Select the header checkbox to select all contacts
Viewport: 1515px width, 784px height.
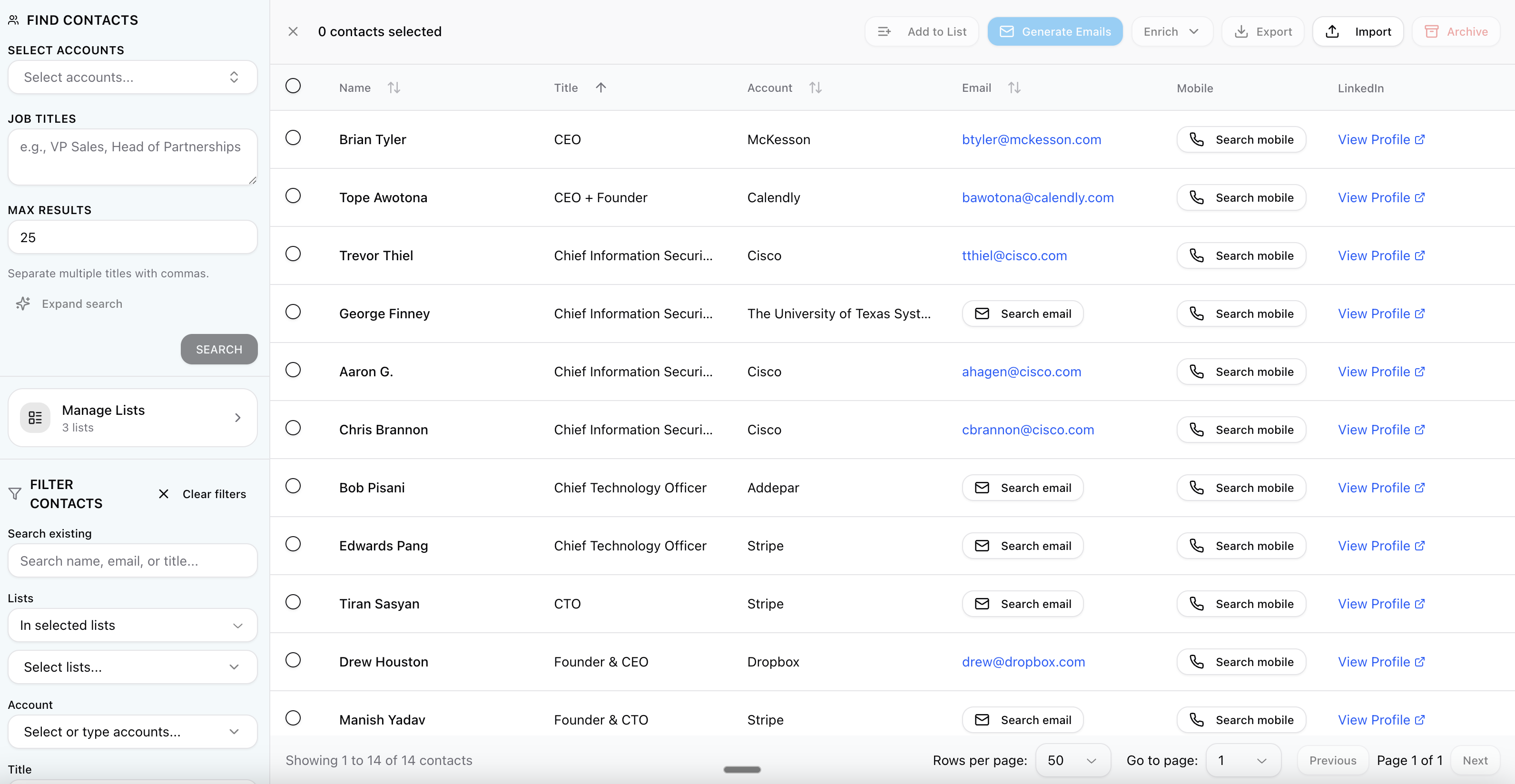(294, 85)
